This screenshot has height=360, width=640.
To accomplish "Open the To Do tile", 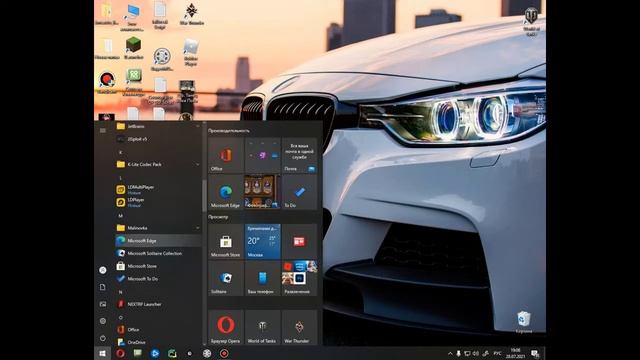I will coord(299,192).
